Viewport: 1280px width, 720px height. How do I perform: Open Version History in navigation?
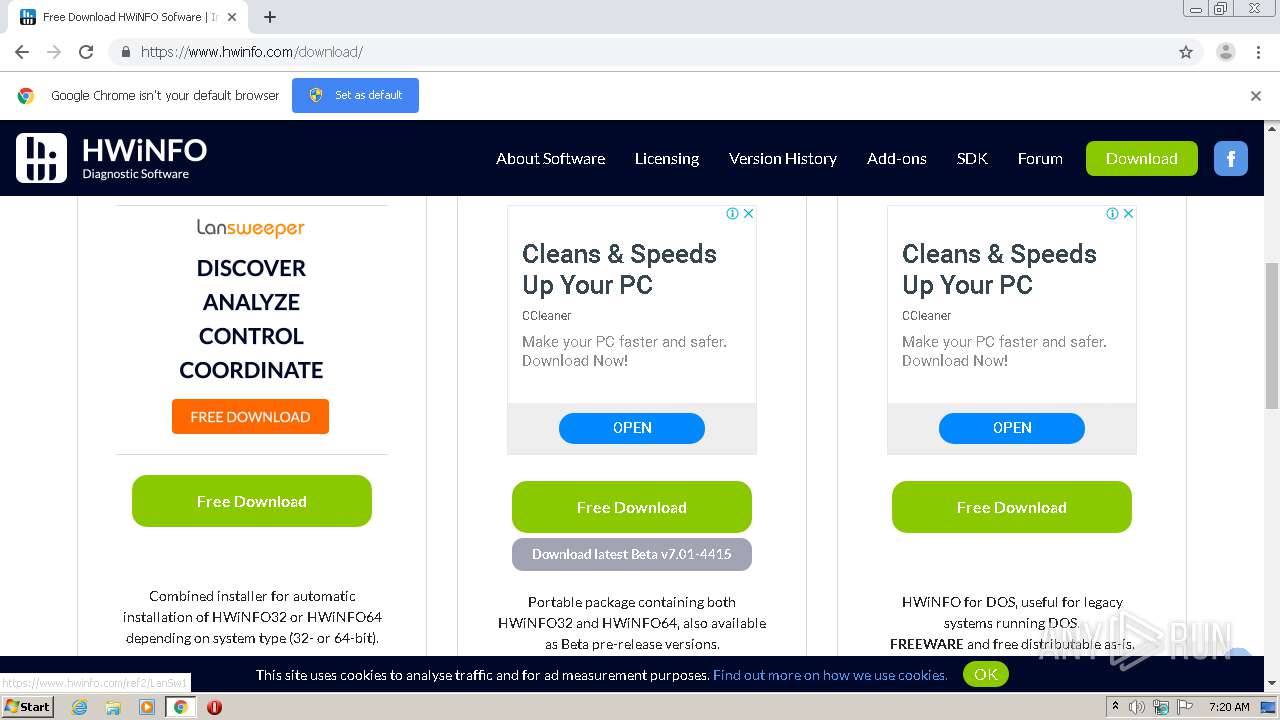783,158
